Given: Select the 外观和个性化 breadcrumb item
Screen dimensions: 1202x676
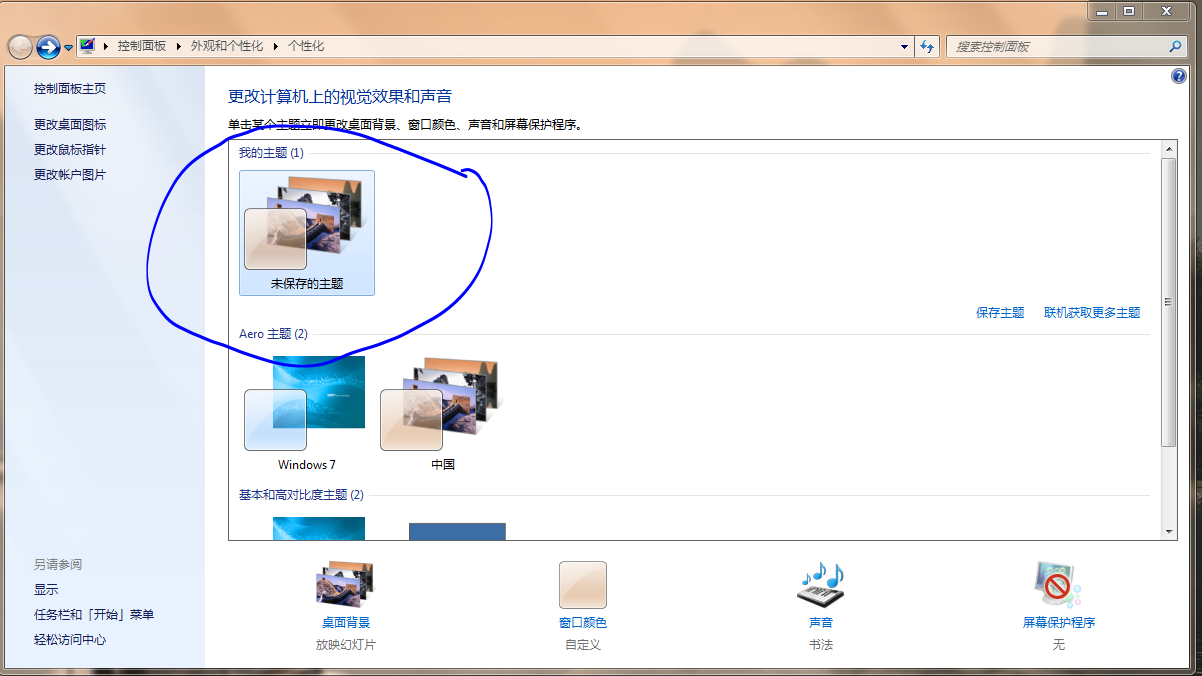Looking at the screenshot, I should pyautogui.click(x=227, y=47).
